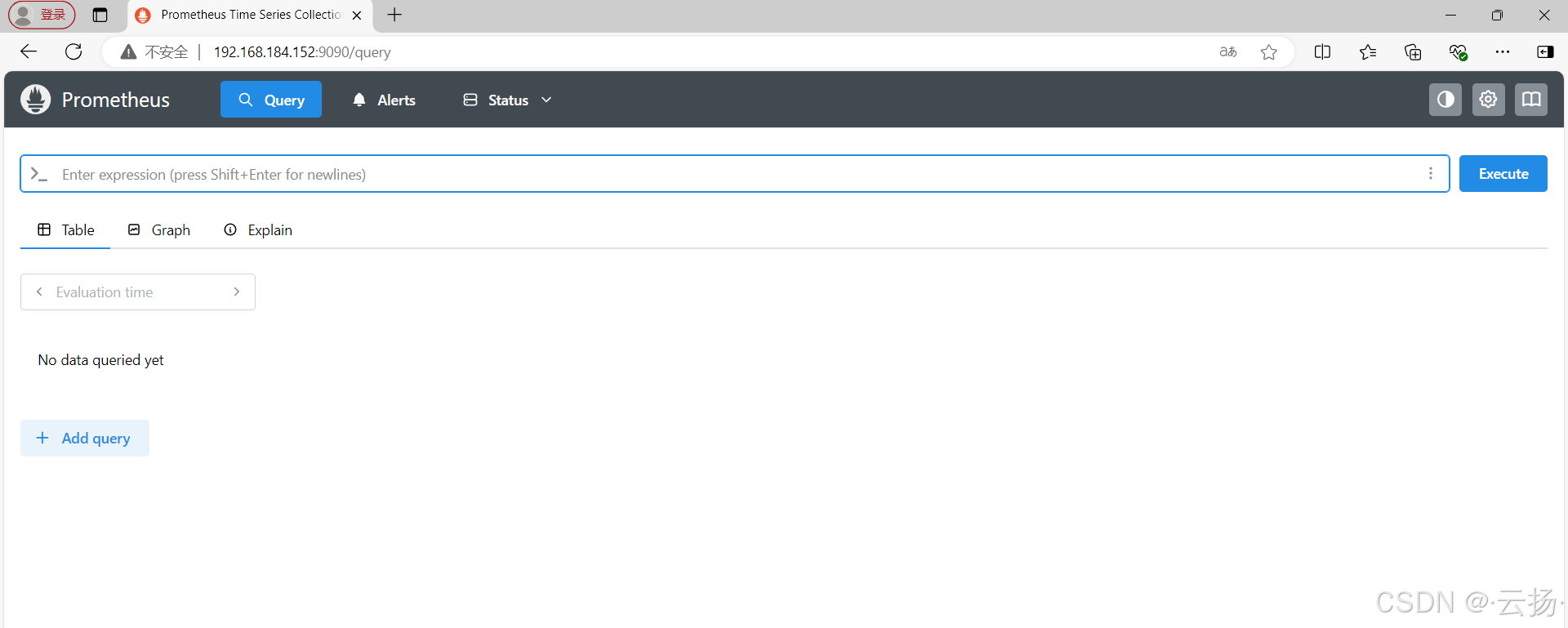Click the prompt icon in expression box
Viewport: 1568px width, 628px height.
(x=38, y=174)
